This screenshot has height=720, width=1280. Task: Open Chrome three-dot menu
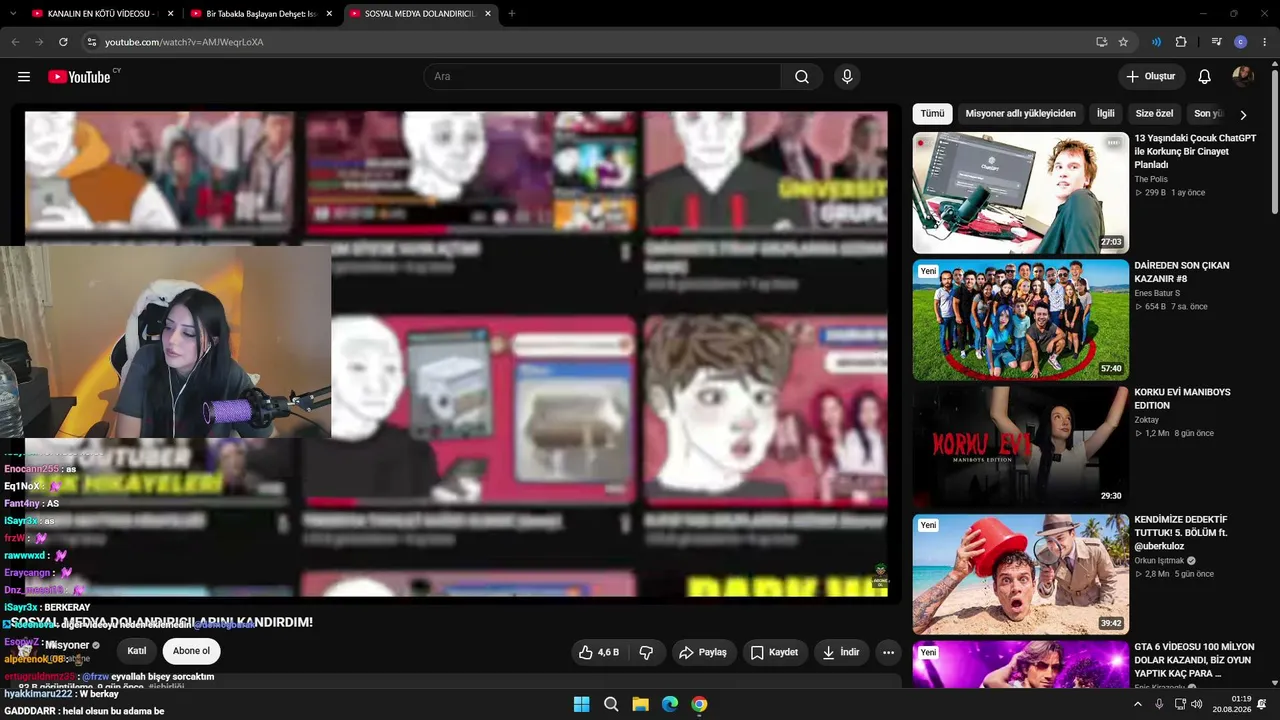[1265, 42]
